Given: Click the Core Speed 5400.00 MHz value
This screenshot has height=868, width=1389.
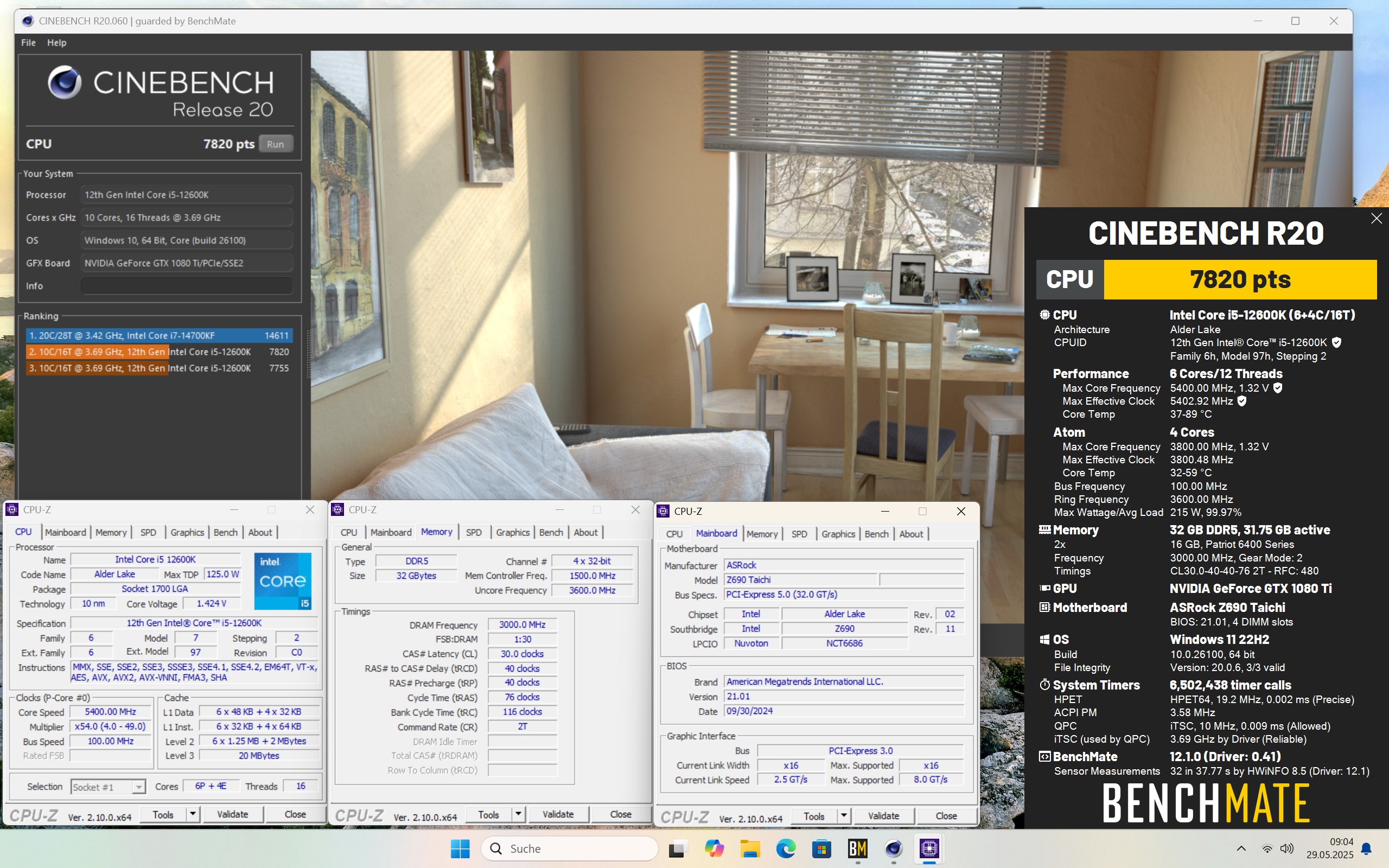Looking at the screenshot, I should (110, 712).
